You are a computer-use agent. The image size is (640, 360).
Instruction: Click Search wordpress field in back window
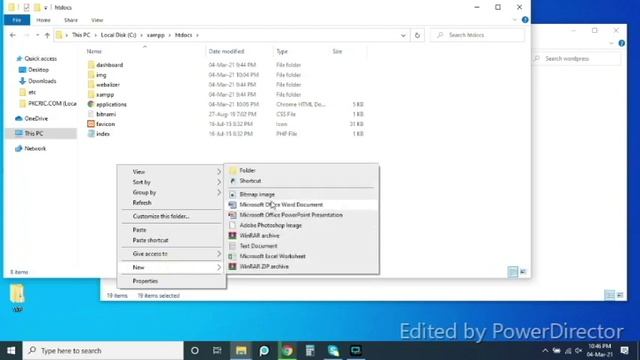click(x=576, y=59)
